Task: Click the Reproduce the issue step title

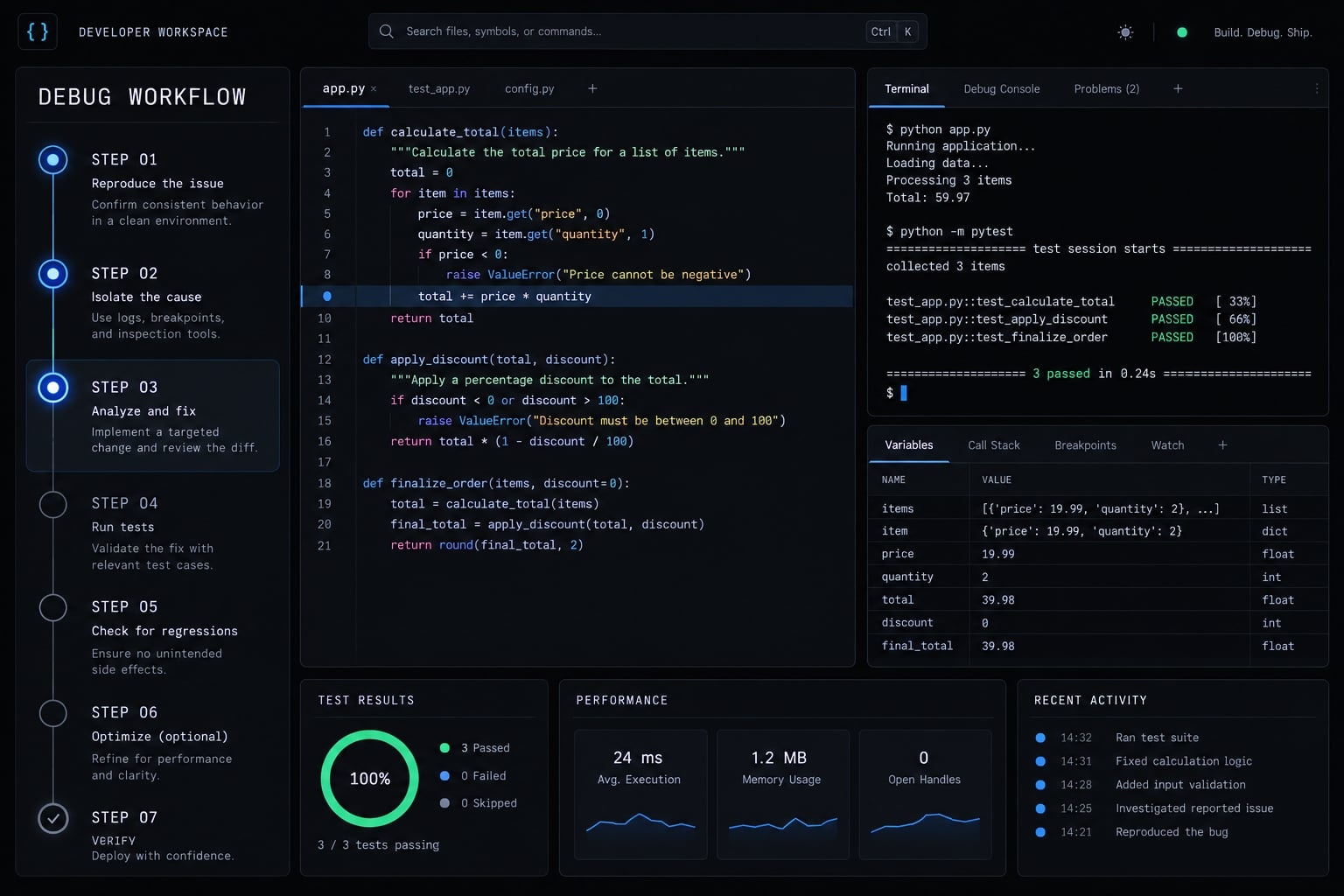Action: click(x=157, y=184)
